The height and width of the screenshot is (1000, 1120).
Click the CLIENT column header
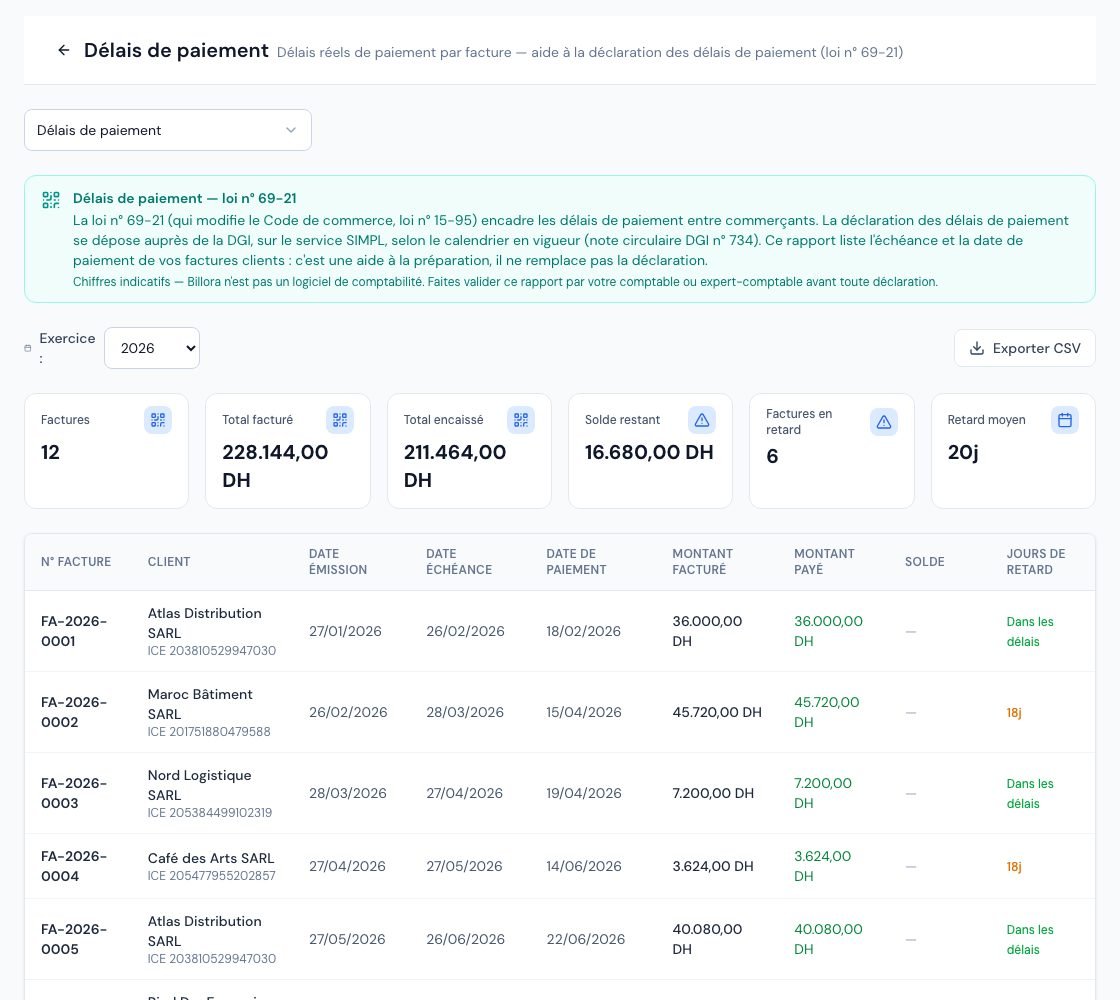(x=169, y=561)
